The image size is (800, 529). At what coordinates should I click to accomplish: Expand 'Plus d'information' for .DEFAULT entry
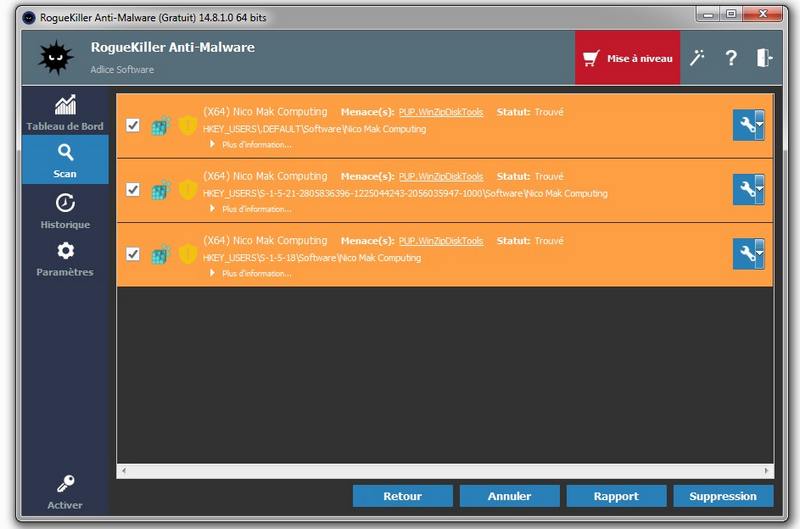[251, 145]
